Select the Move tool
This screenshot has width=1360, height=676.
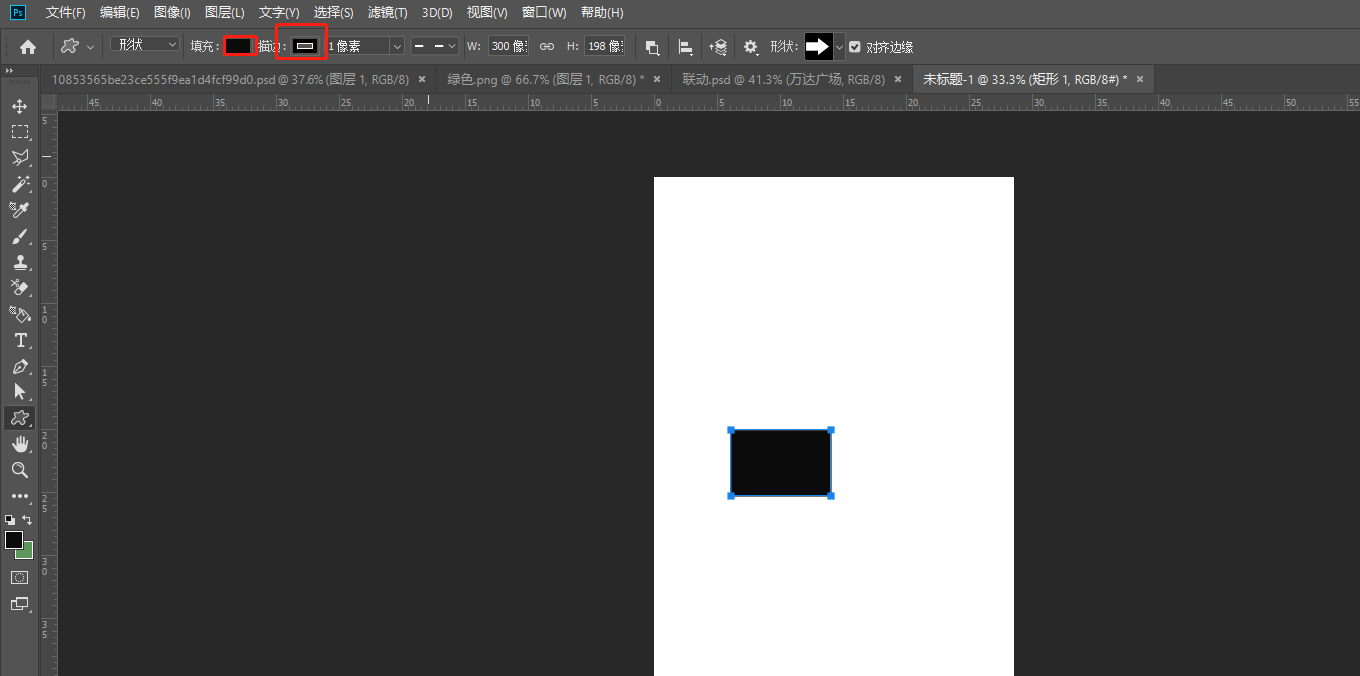coord(20,106)
